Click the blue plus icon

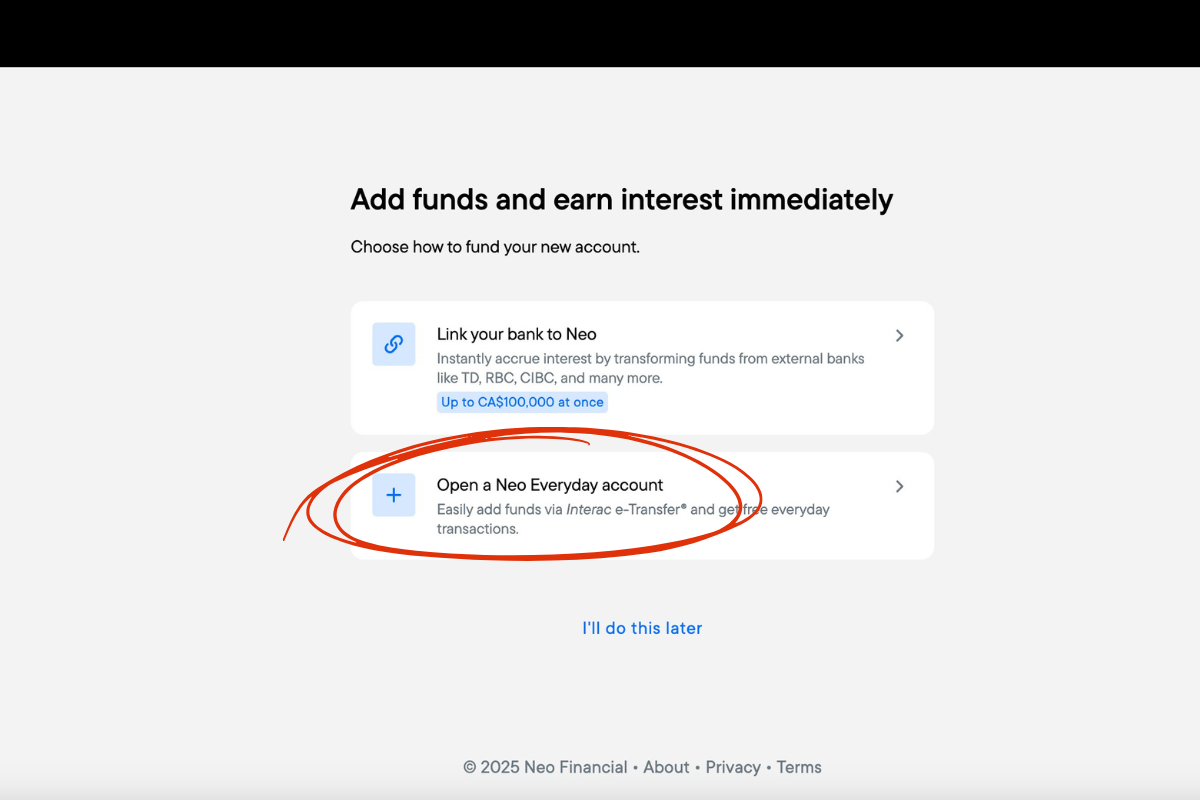[394, 495]
